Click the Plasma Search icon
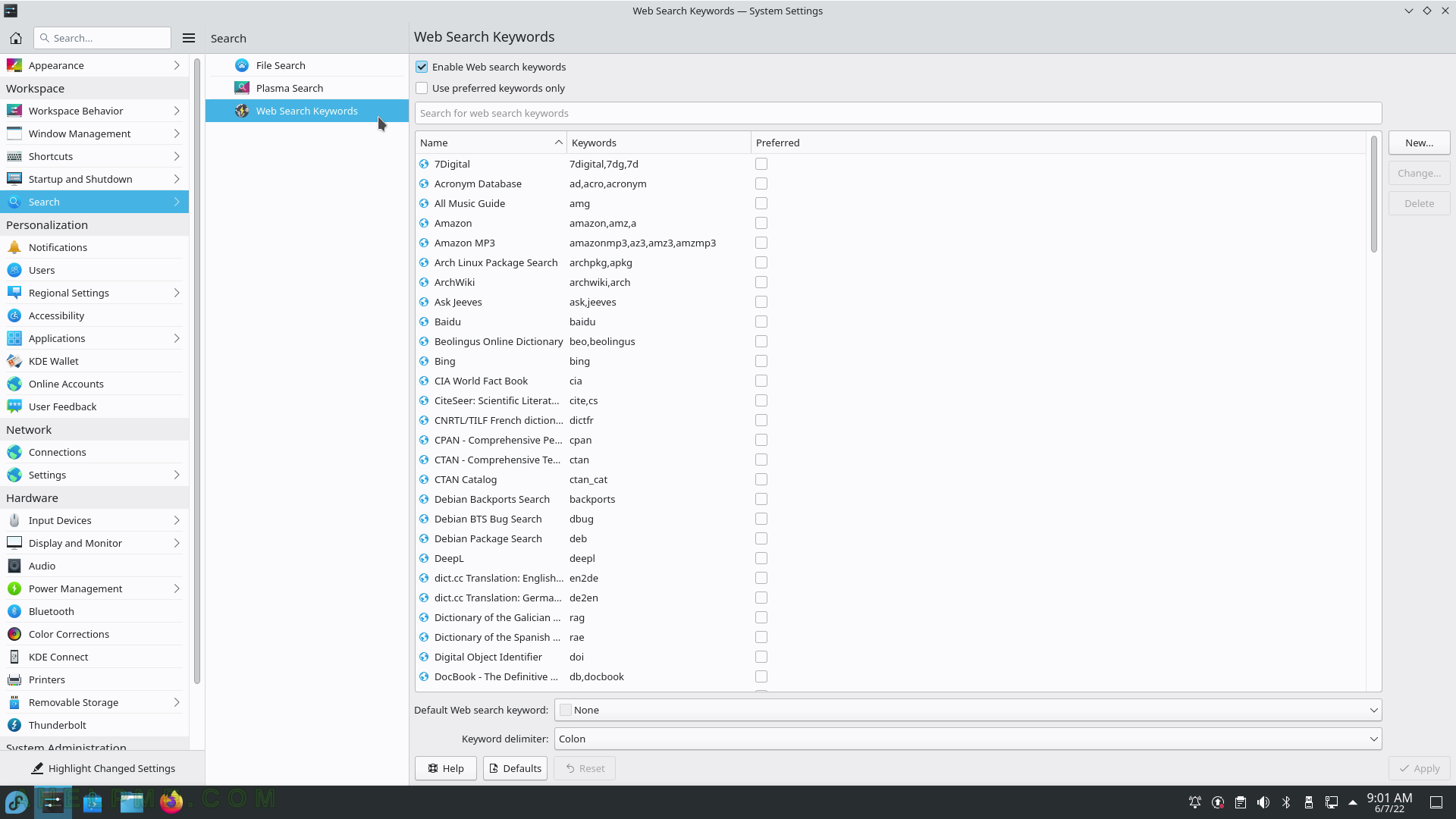Viewport: 1456px width, 819px height. [242, 88]
